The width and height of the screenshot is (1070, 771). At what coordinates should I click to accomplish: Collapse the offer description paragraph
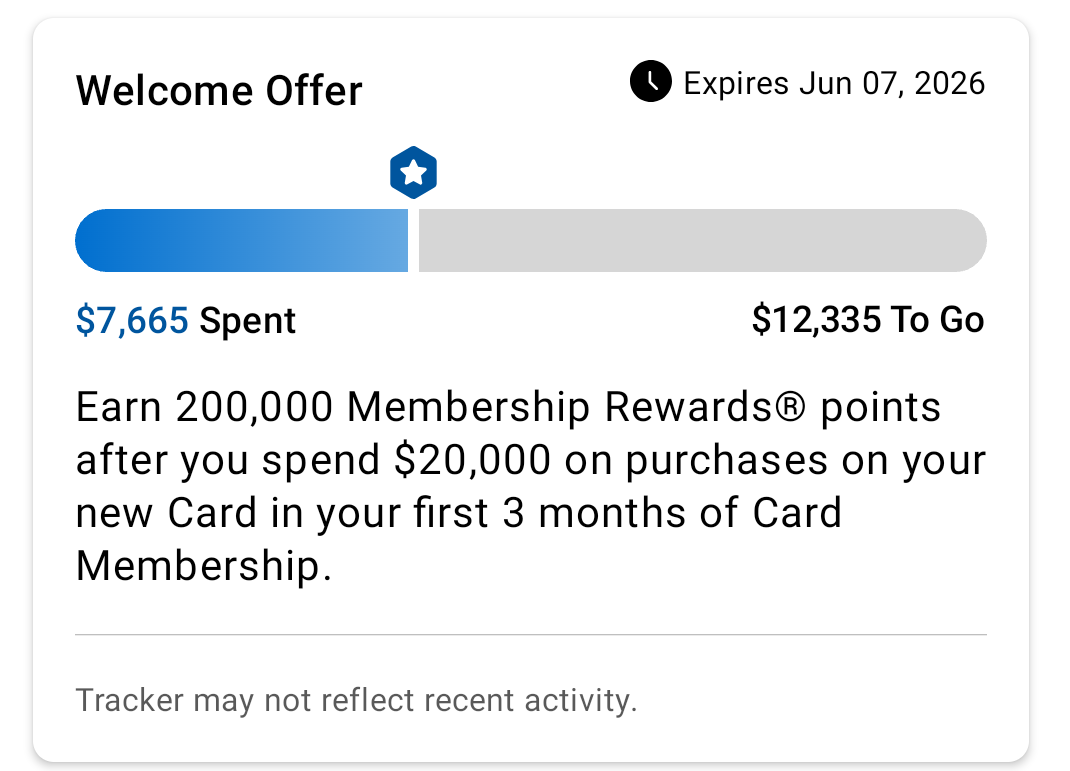pyautogui.click(x=530, y=485)
